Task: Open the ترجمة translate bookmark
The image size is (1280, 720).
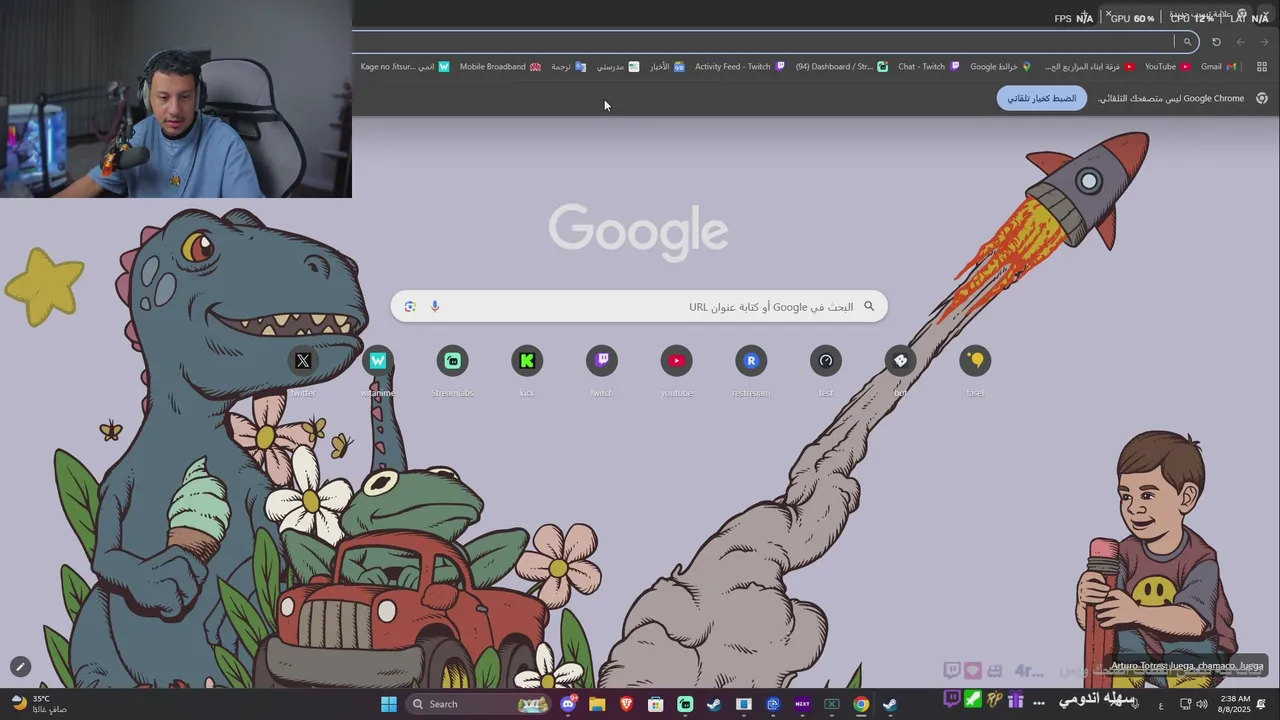Action: tap(569, 67)
